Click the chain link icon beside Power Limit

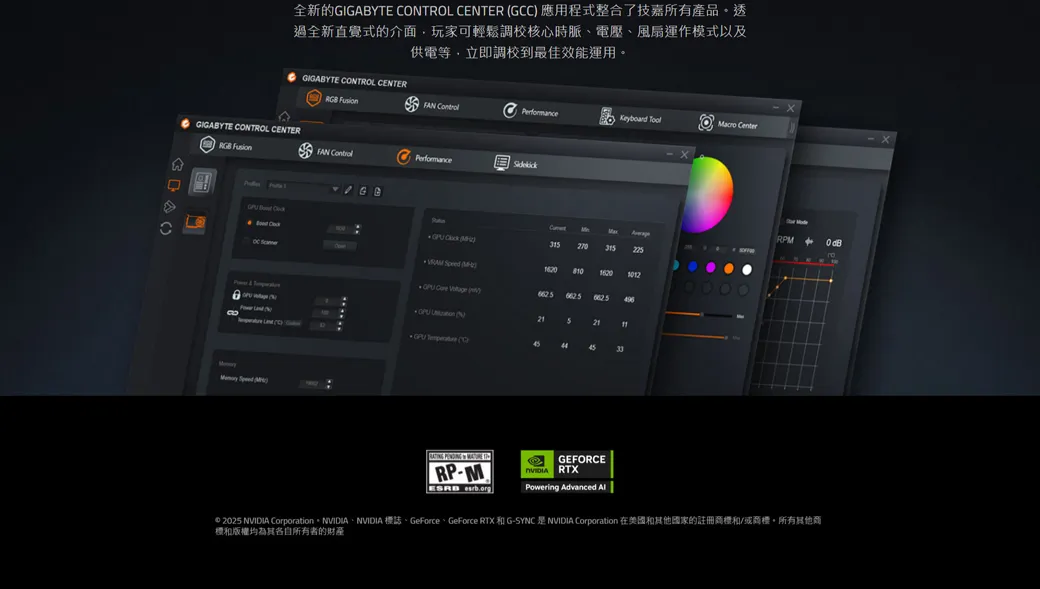pos(233,313)
